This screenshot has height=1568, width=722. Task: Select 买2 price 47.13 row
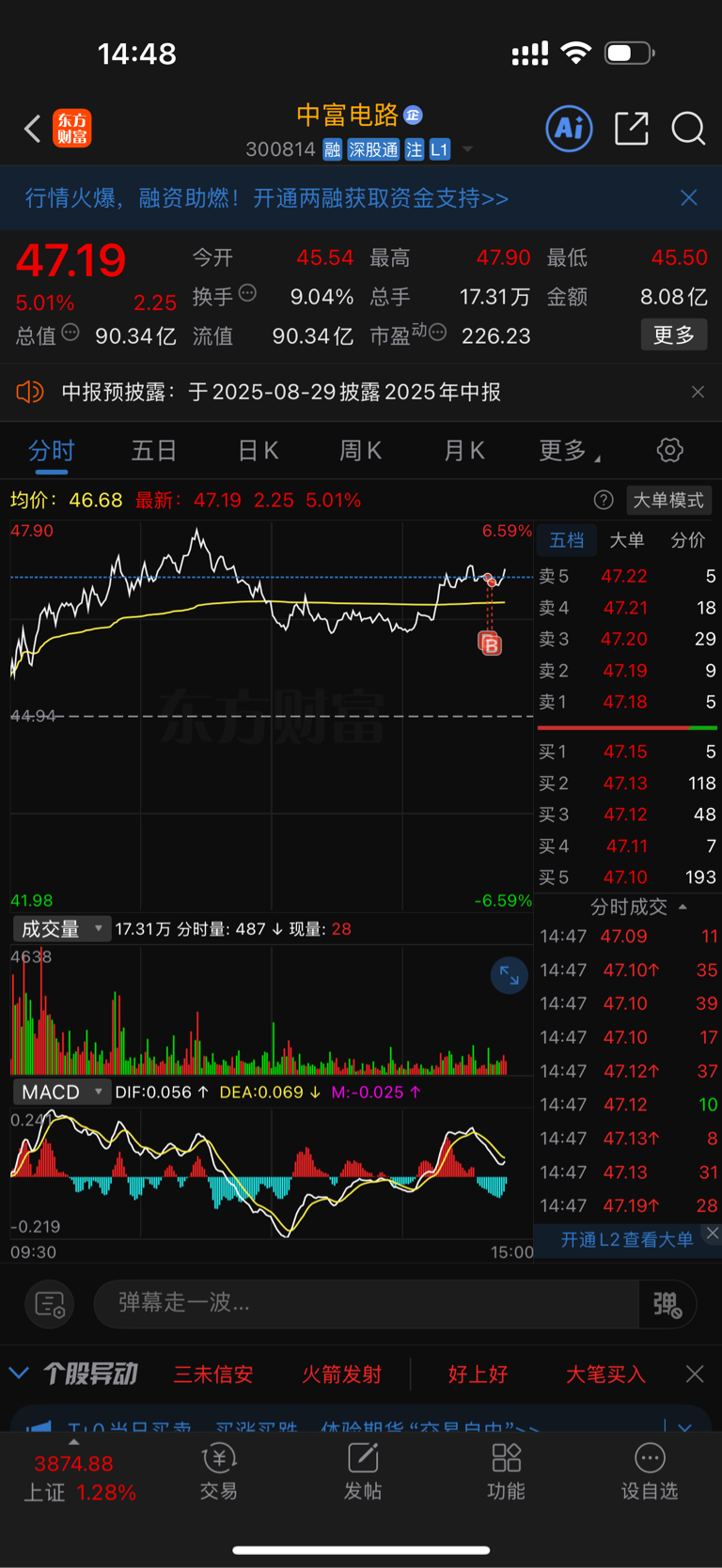coord(627,784)
